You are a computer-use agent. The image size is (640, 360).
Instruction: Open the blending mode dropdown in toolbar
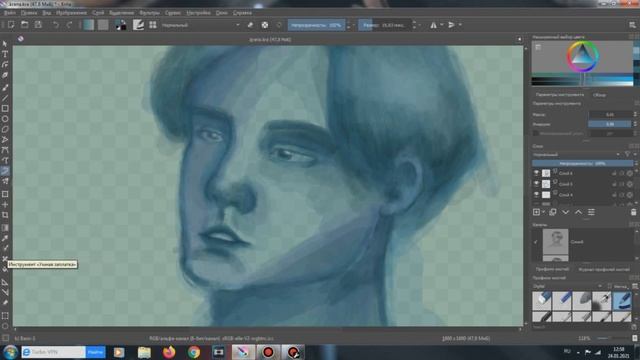pyautogui.click(x=201, y=25)
